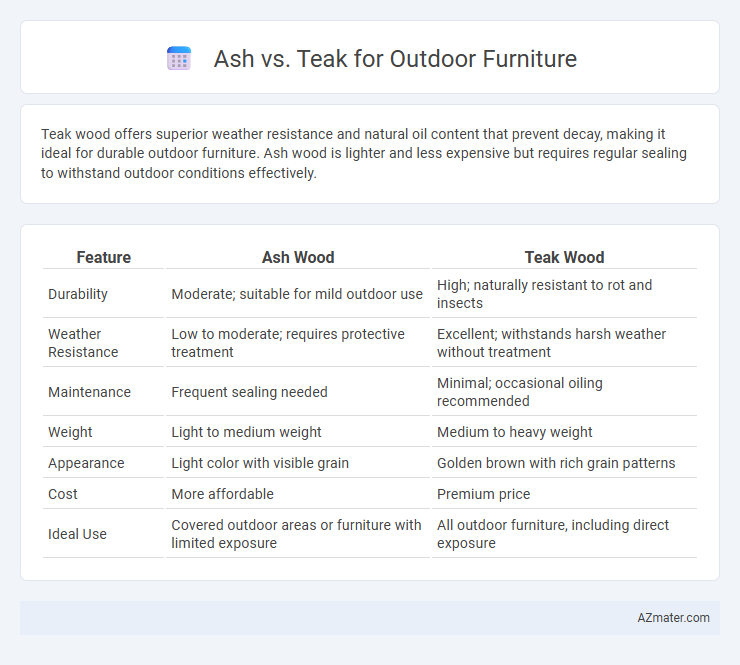Click the calendar grid icon beside the title
The height and width of the screenshot is (665, 740).
tap(179, 59)
